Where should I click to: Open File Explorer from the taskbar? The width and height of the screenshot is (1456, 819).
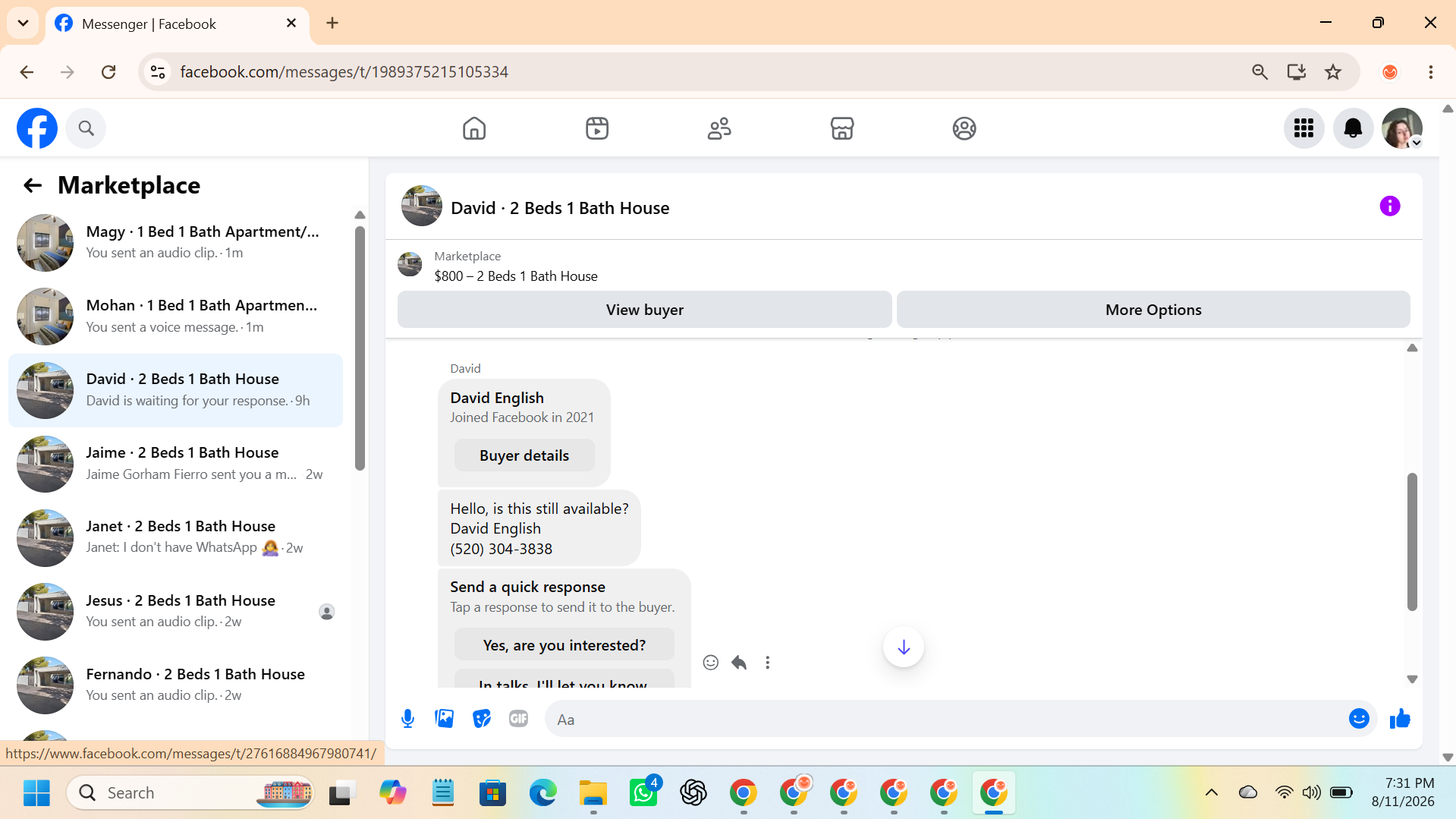click(593, 793)
